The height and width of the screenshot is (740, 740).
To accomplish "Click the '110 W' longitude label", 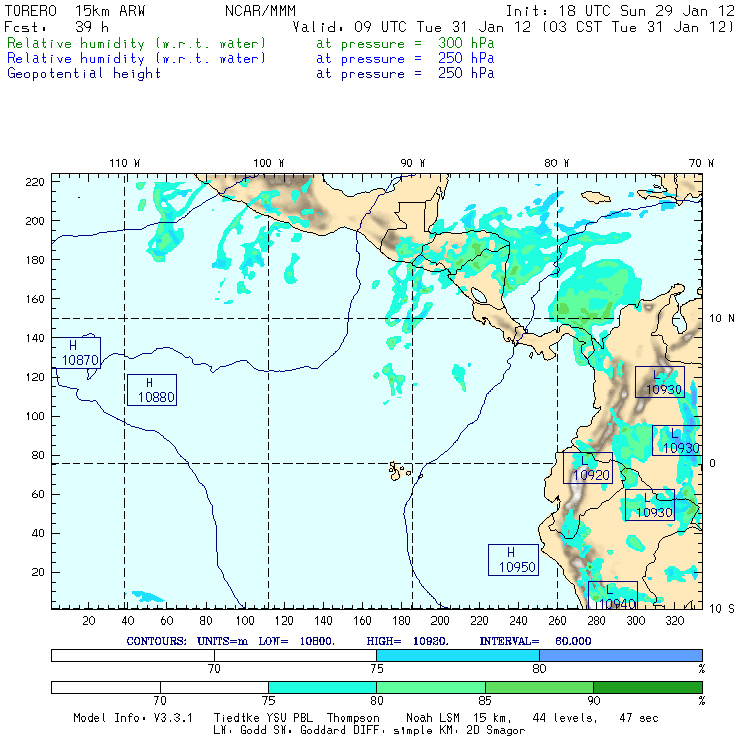I will (x=125, y=163).
